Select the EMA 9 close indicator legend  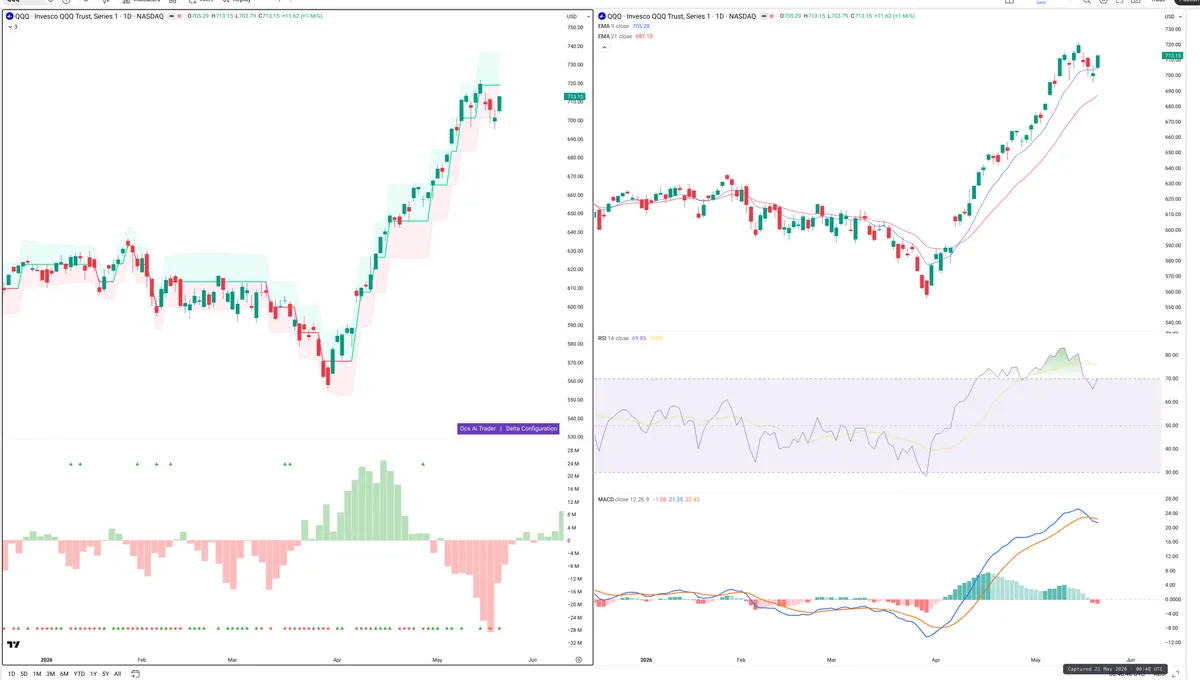[624, 26]
